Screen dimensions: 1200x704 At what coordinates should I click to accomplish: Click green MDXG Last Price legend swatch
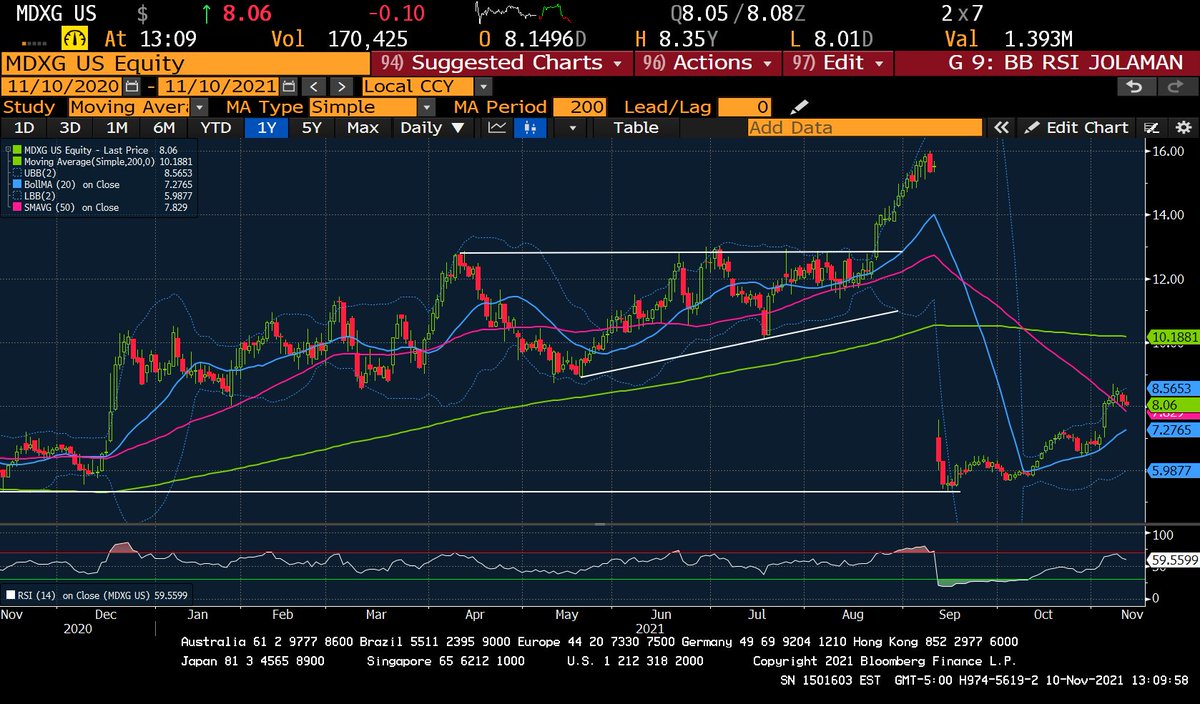click(x=16, y=150)
